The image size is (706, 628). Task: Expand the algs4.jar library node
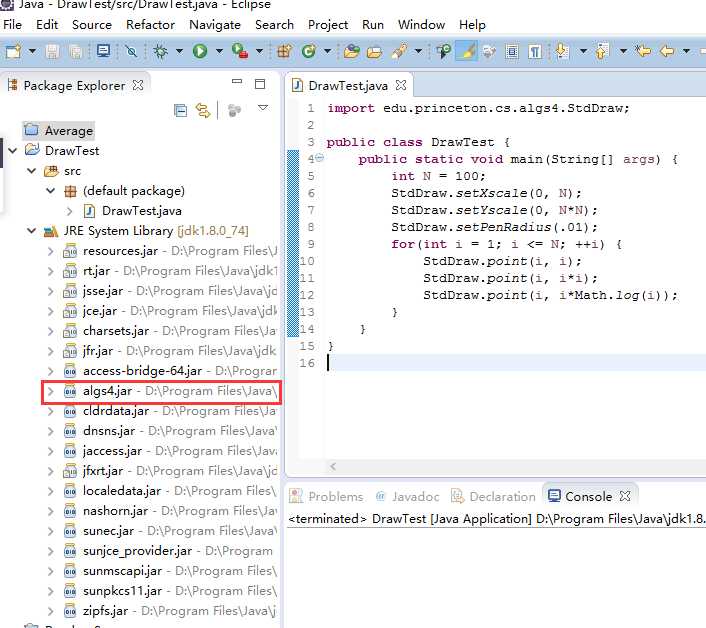coord(50,391)
